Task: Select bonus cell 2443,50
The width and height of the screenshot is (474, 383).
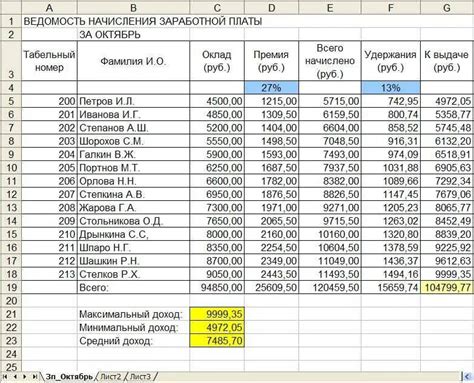Action: click(272, 274)
